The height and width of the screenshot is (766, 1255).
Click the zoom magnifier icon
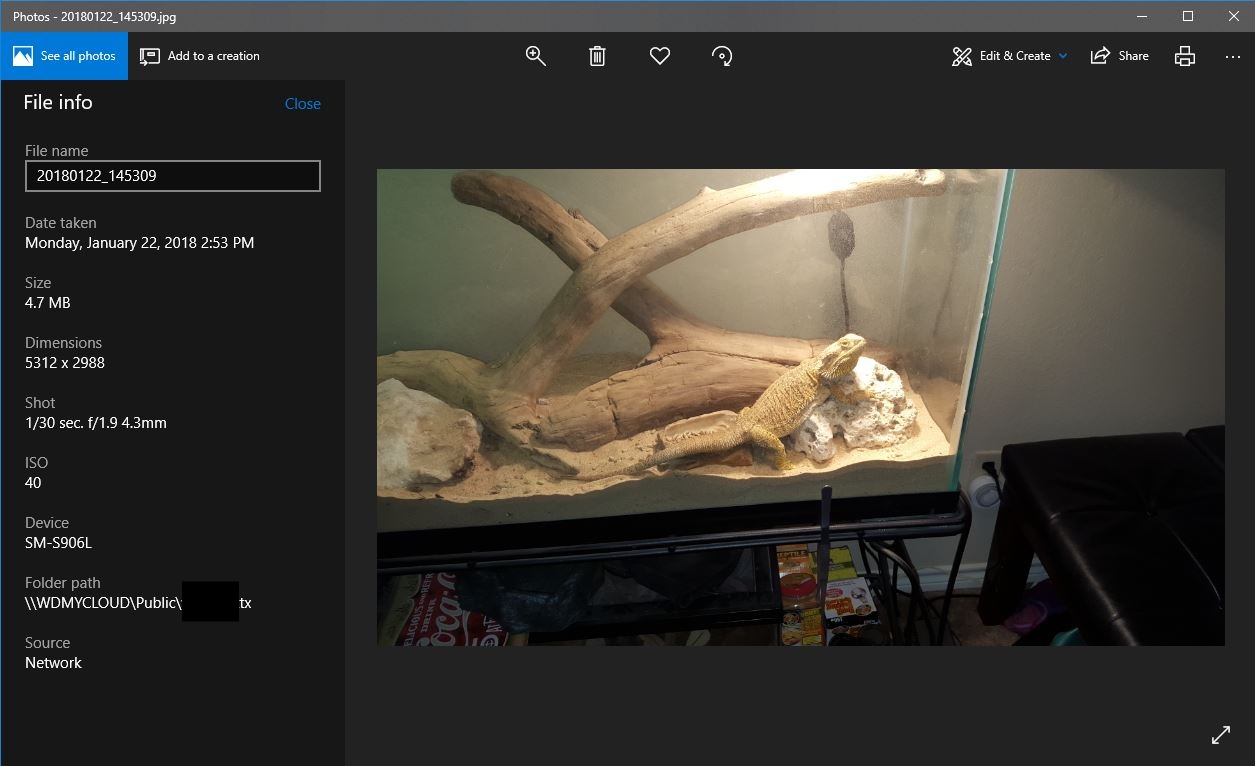click(x=535, y=56)
